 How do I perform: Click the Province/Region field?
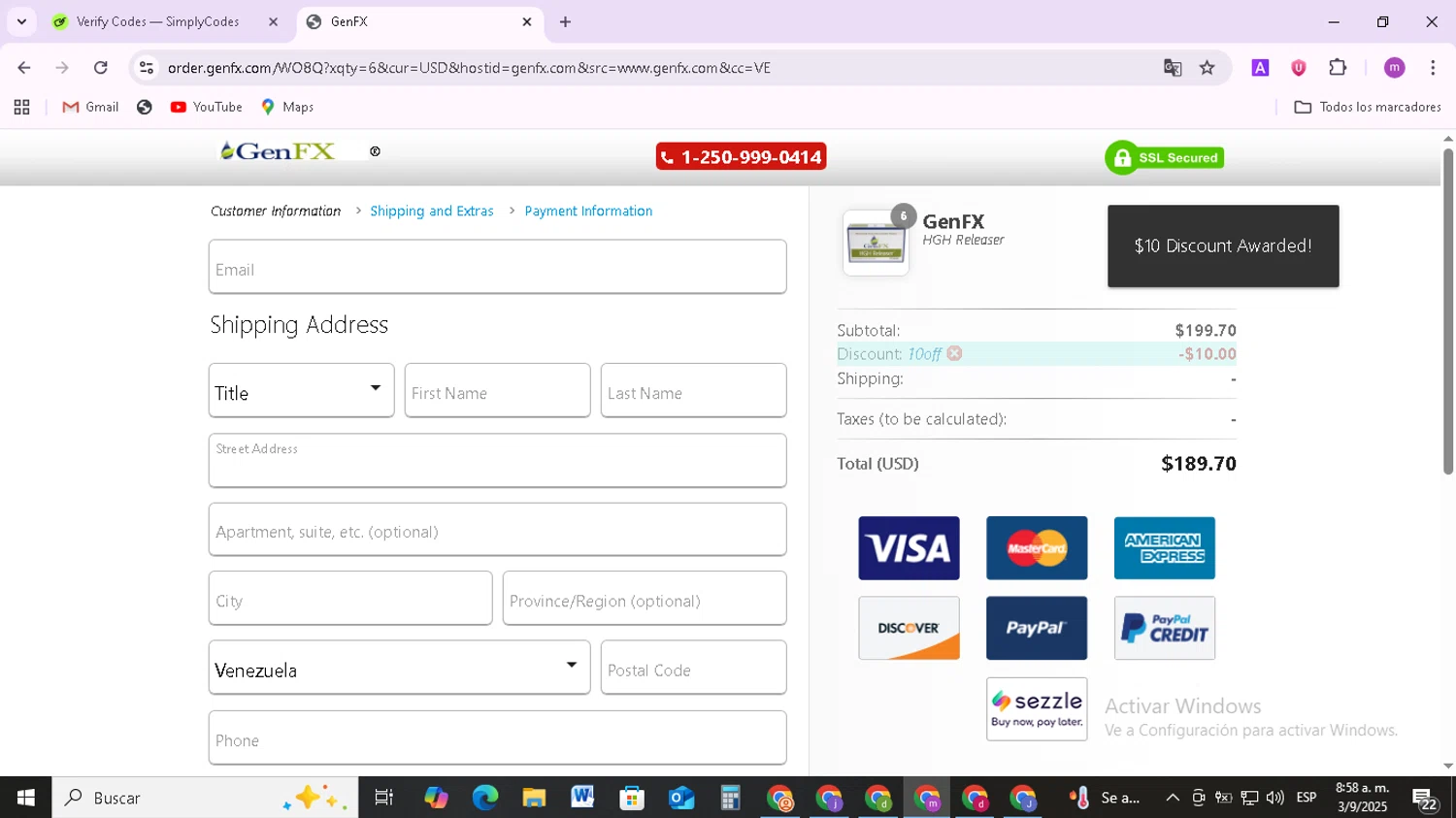[x=645, y=599]
